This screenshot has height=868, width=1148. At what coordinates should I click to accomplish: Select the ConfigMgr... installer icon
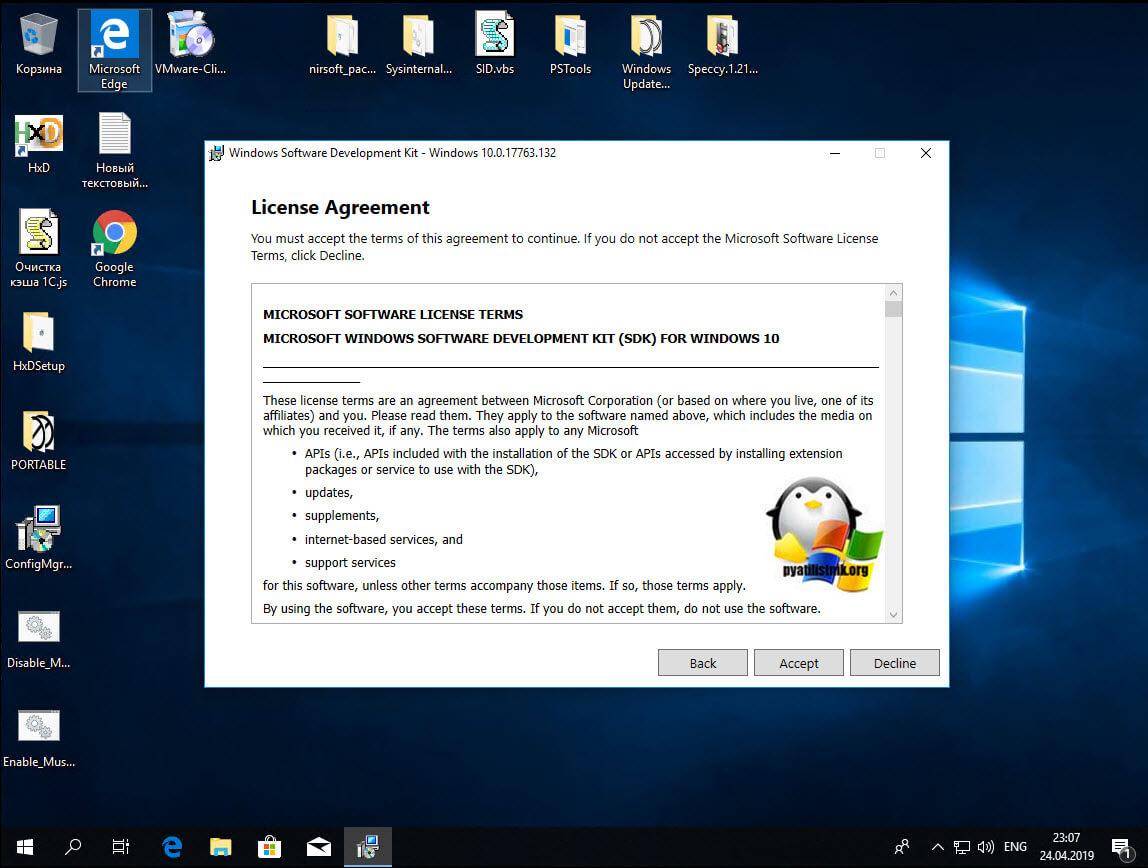39,539
